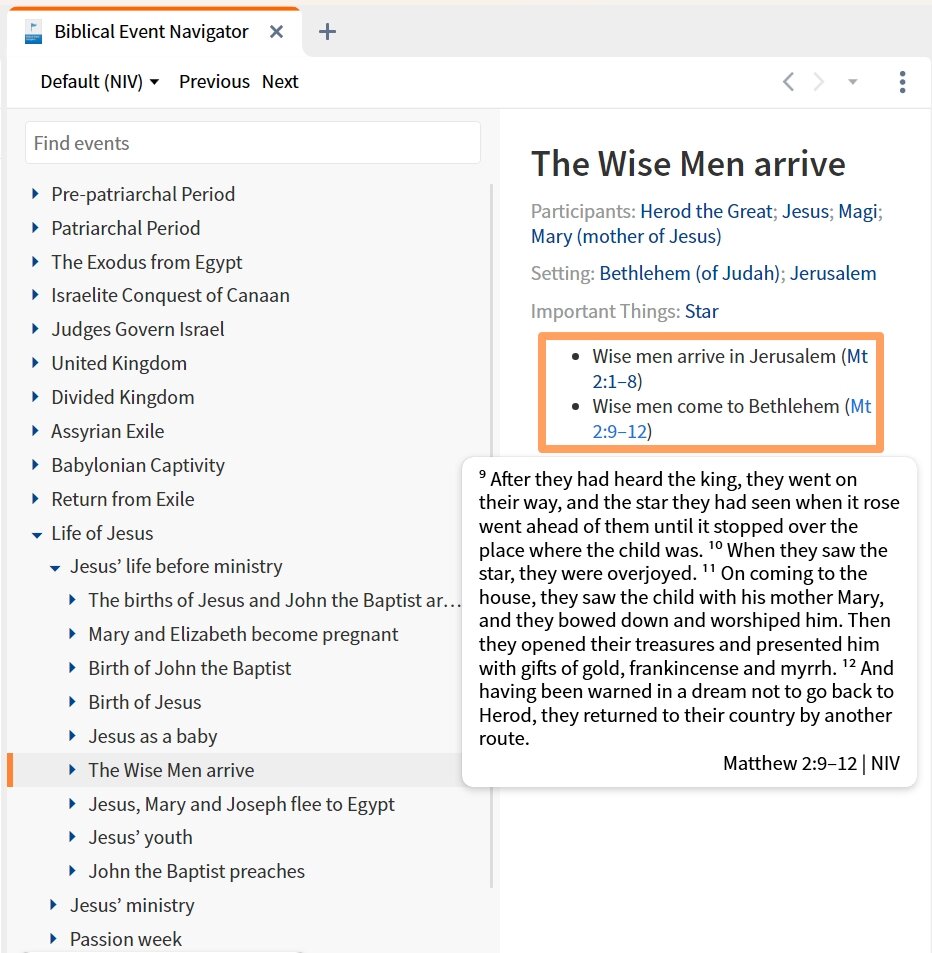The image size is (932, 953).
Task: Click the Next event control
Action: click(279, 81)
